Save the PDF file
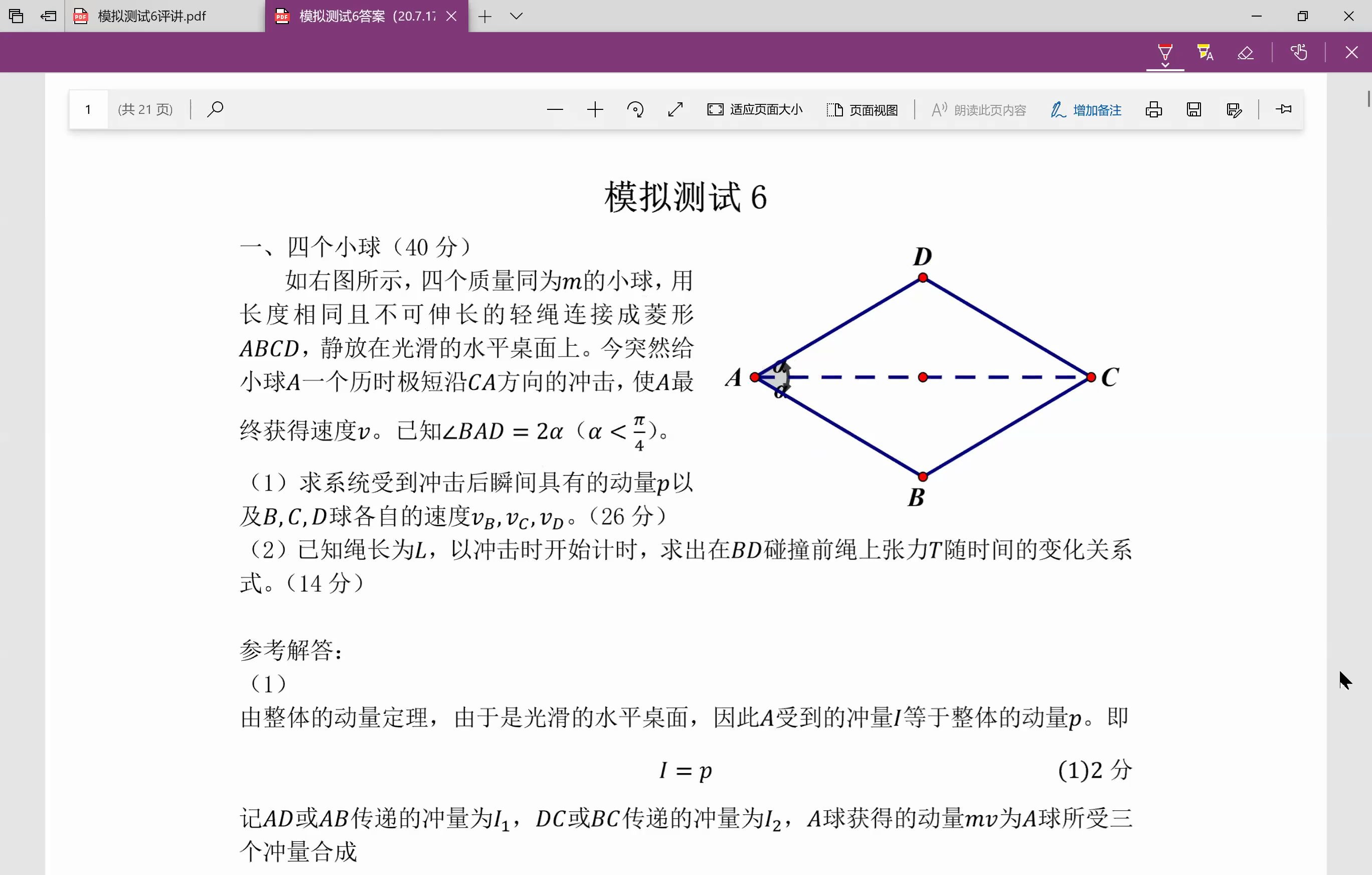The image size is (1372, 875). [1193, 109]
